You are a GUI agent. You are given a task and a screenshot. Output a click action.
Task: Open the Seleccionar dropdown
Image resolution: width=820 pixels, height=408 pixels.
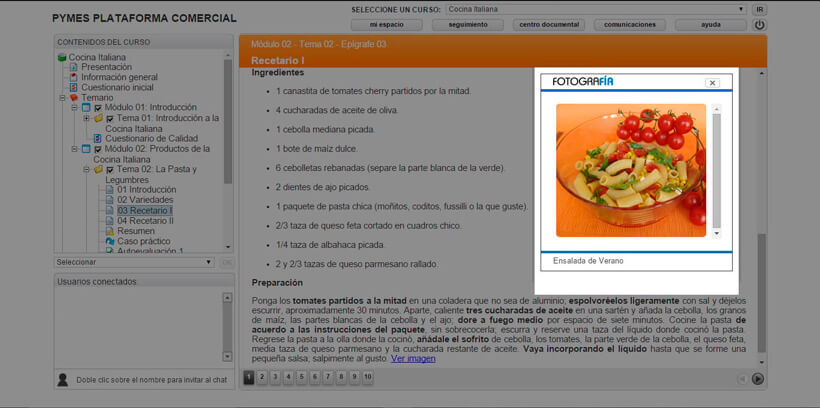pos(134,262)
